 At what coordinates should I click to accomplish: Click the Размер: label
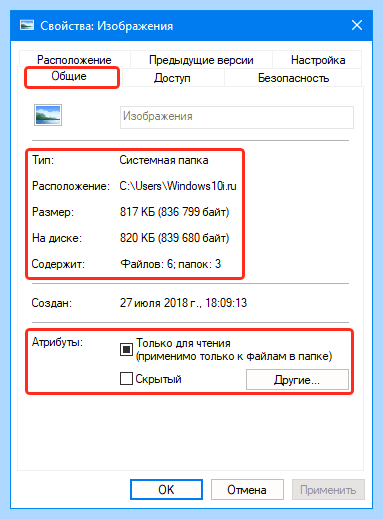[53, 212]
